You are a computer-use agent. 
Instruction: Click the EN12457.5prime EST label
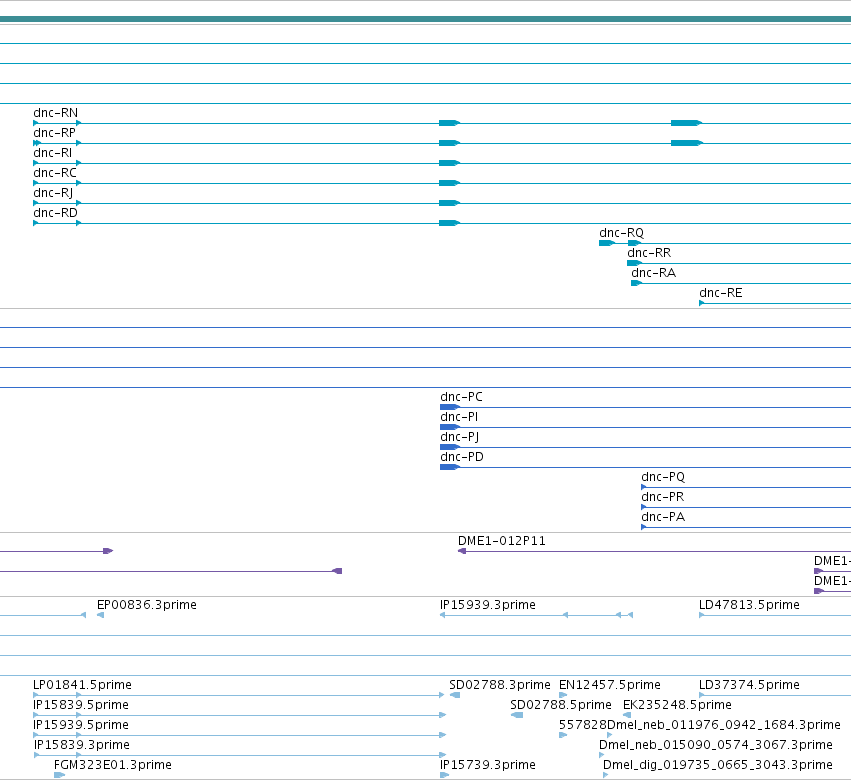click(610, 685)
